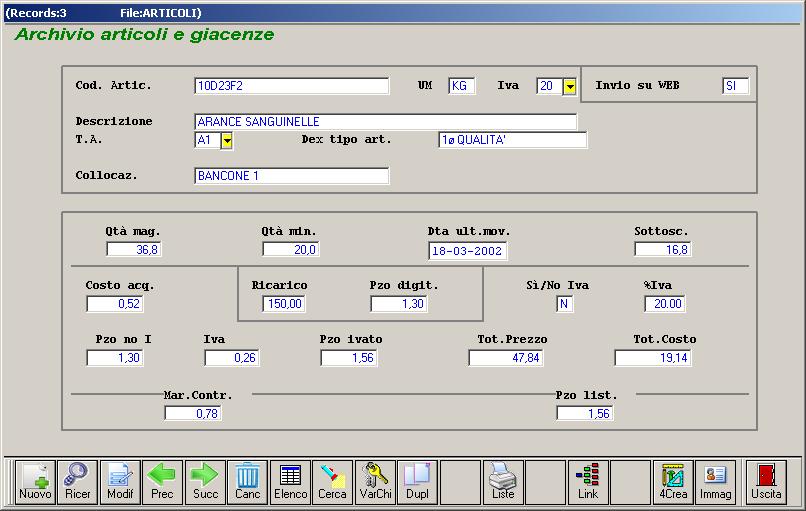The image size is (806, 511).
Task: Click the heading Archivio articoli e giacenze
Action: 144,34
